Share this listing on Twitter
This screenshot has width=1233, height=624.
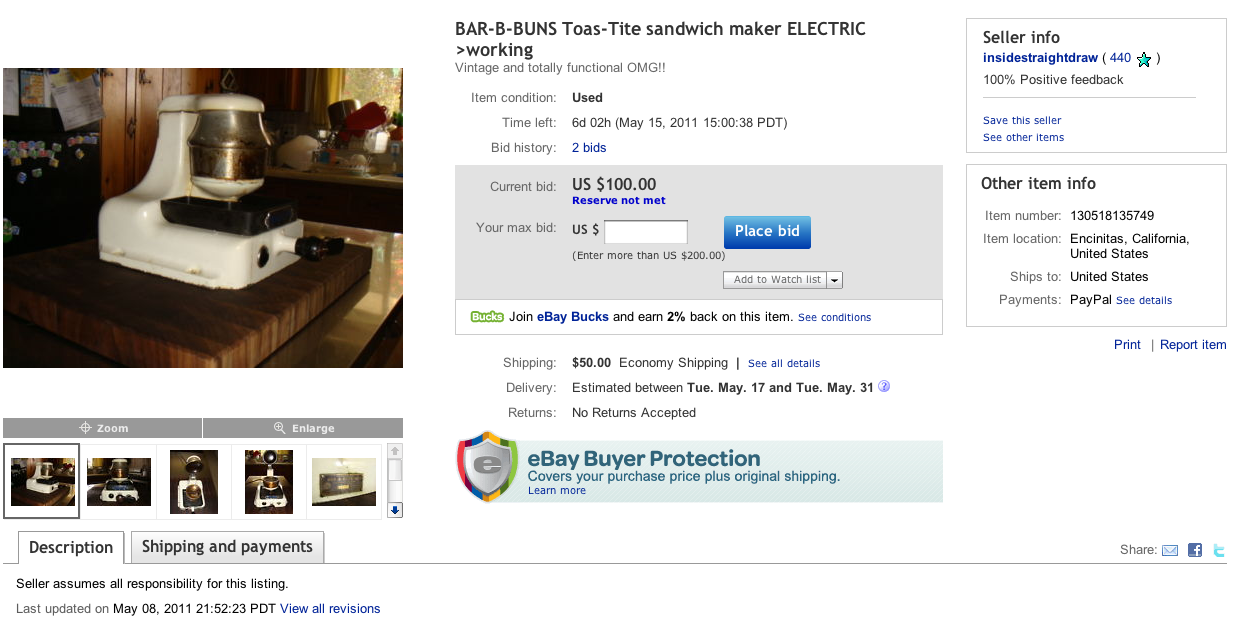[x=1218, y=550]
